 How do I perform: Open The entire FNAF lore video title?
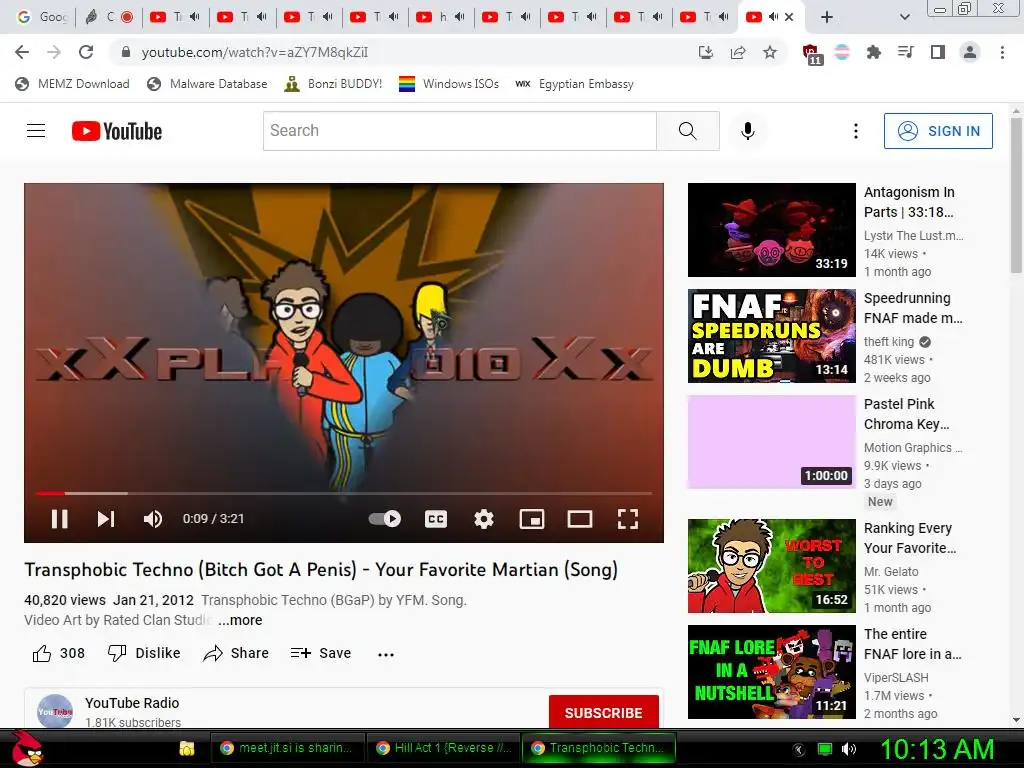912,644
